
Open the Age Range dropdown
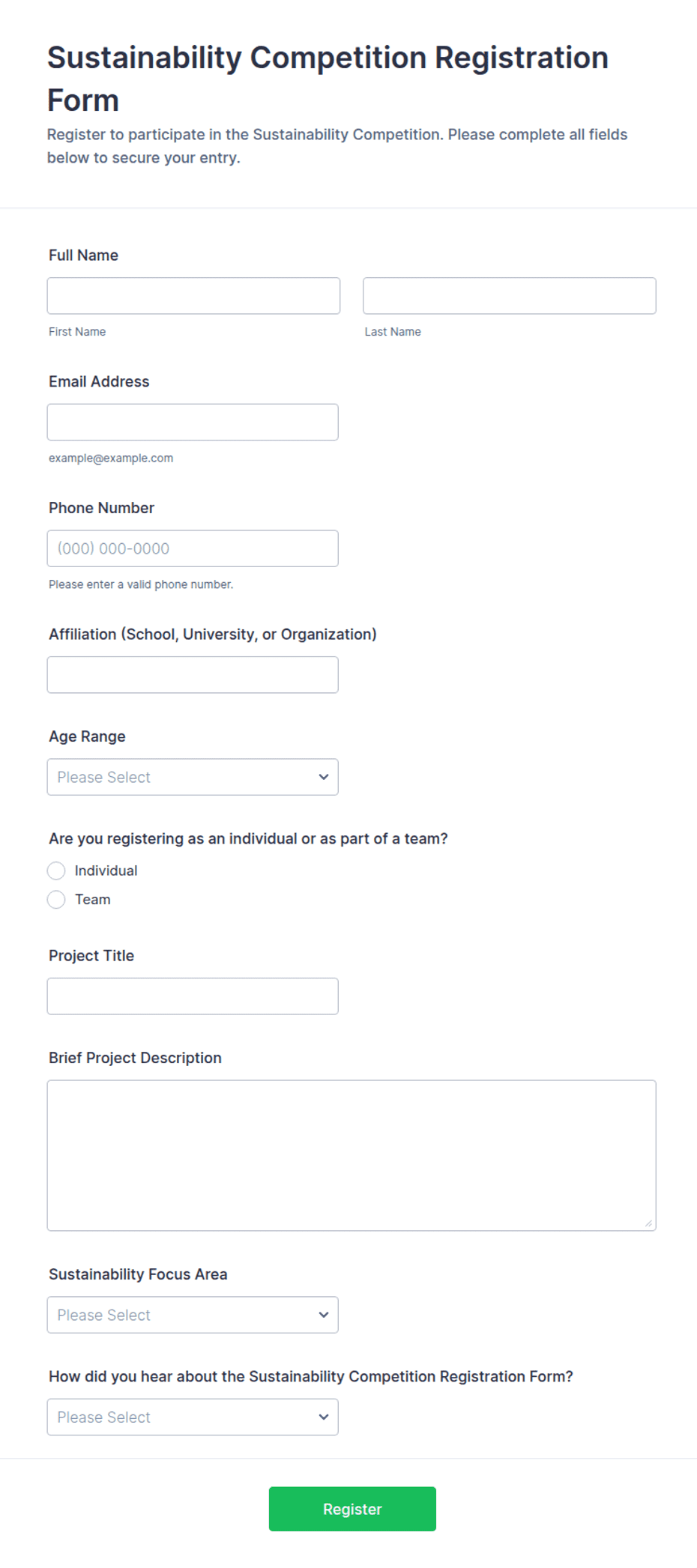(193, 777)
